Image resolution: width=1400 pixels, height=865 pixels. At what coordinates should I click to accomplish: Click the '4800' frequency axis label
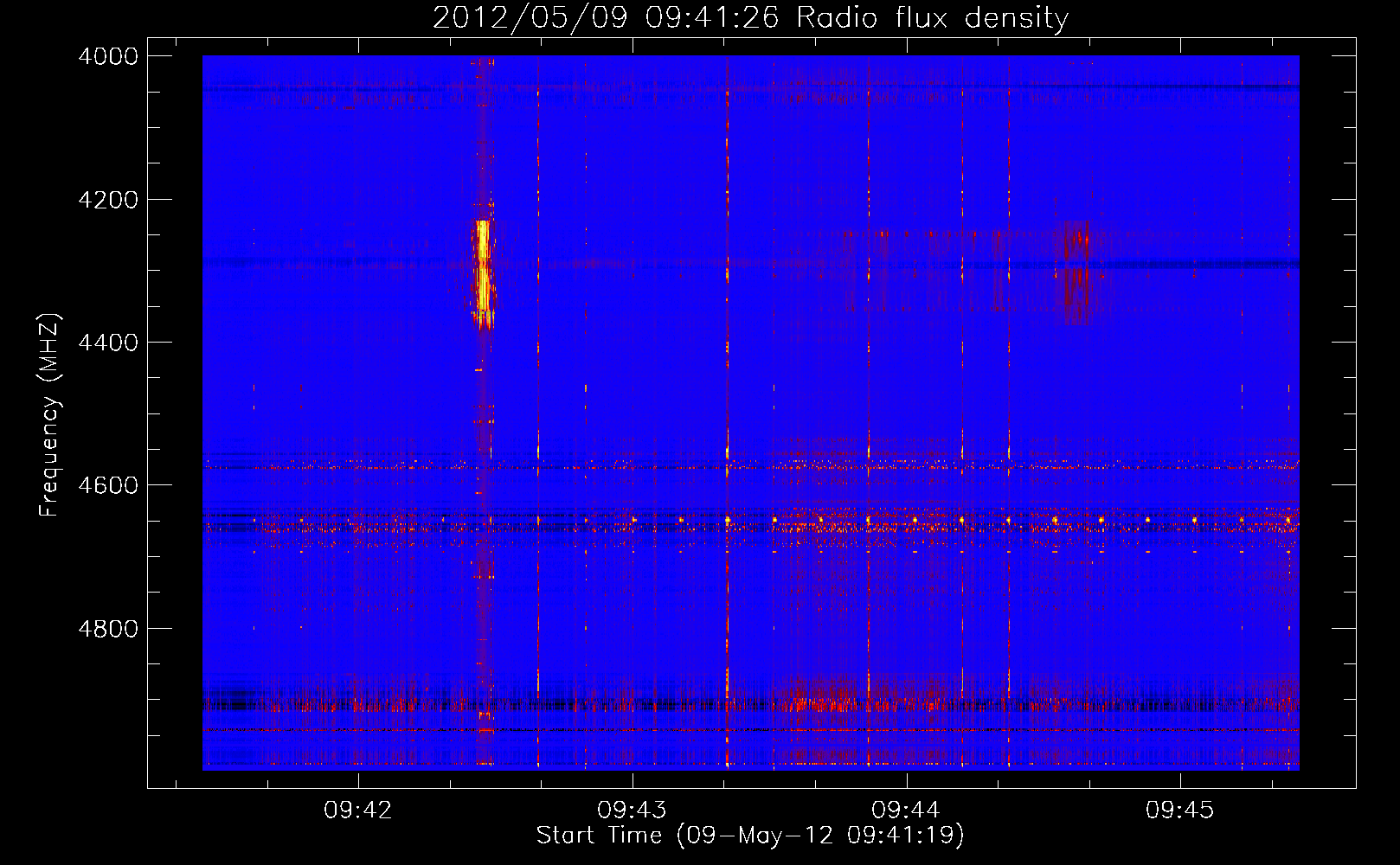[x=108, y=629]
